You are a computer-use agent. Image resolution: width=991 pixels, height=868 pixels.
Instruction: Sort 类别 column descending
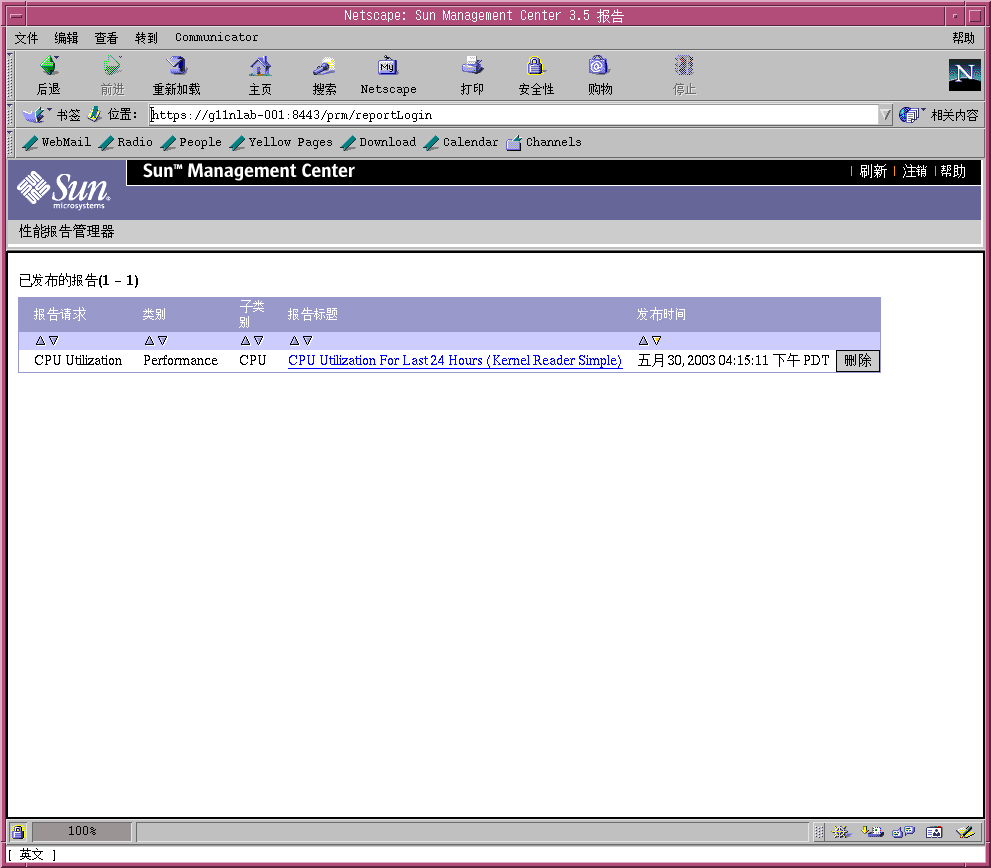[x=162, y=340]
